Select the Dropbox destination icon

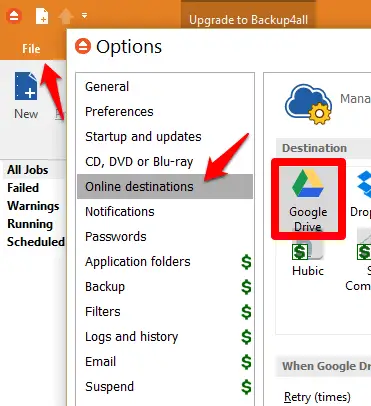[x=363, y=193]
